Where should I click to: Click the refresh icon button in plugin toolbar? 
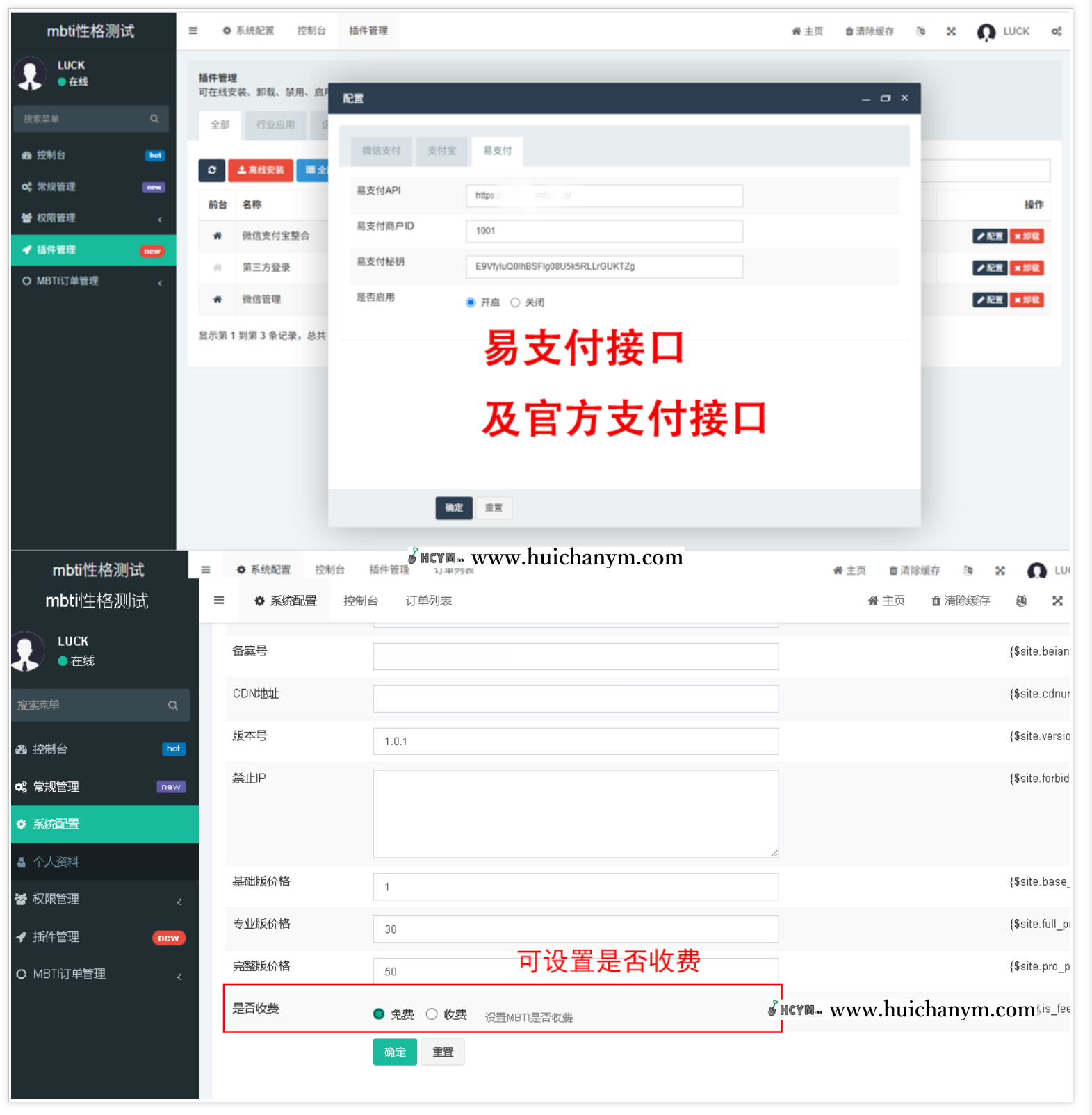tap(212, 170)
